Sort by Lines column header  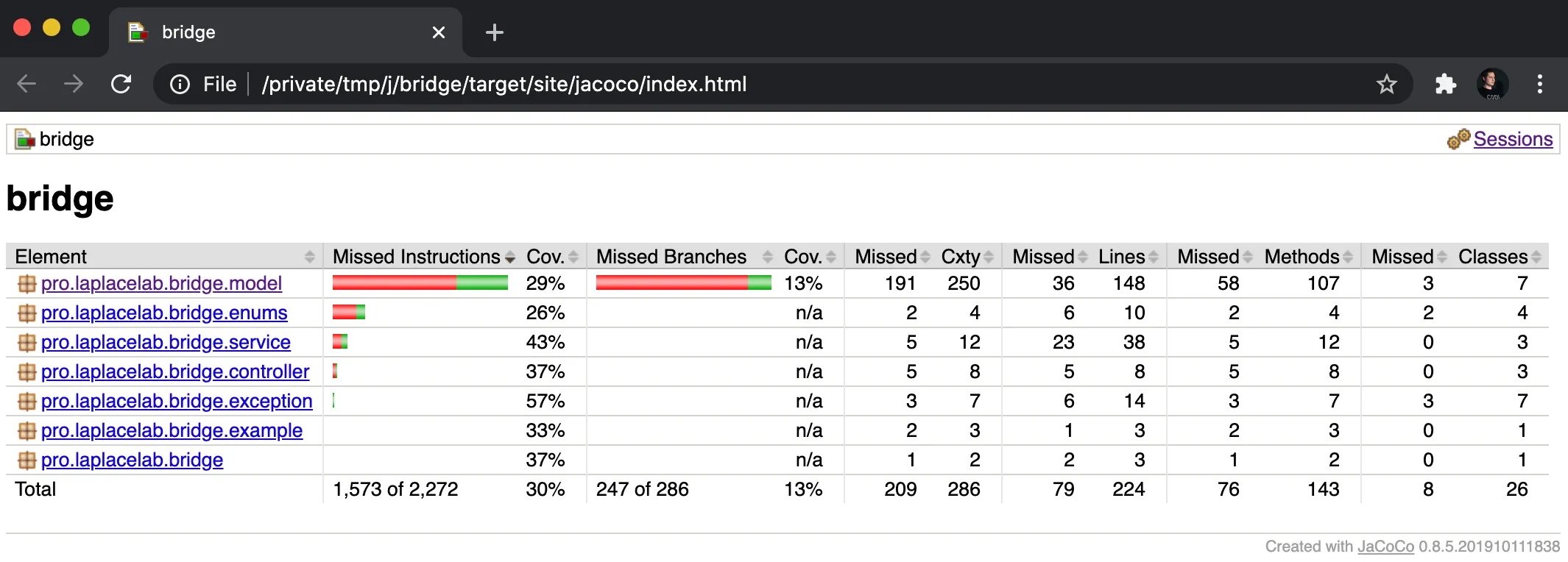(x=1122, y=257)
